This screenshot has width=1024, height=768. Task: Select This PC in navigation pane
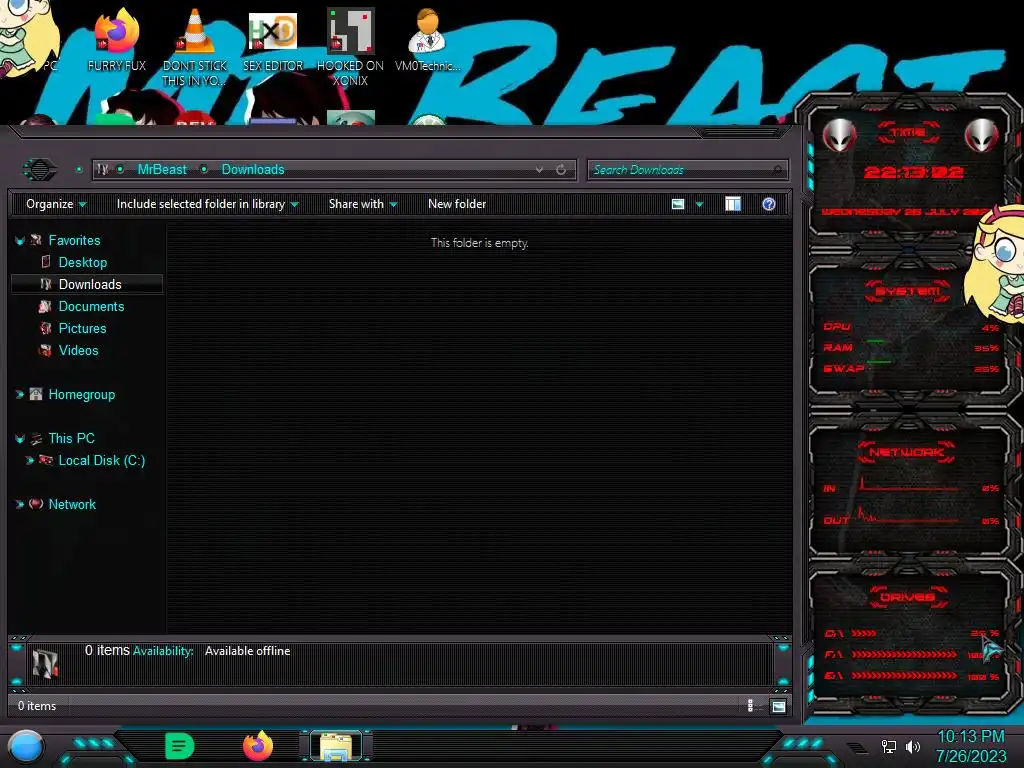point(72,439)
